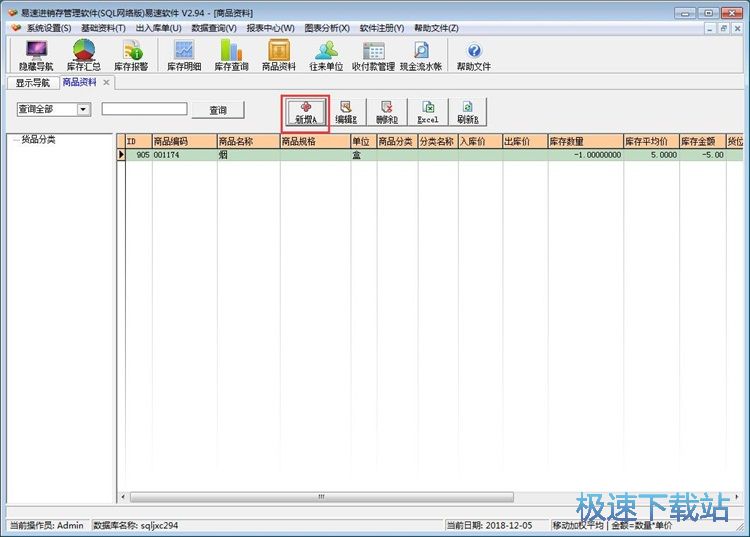This screenshot has width=750, height=537.
Task: Open 收付款管理 toolbar icon
Action: (x=374, y=55)
